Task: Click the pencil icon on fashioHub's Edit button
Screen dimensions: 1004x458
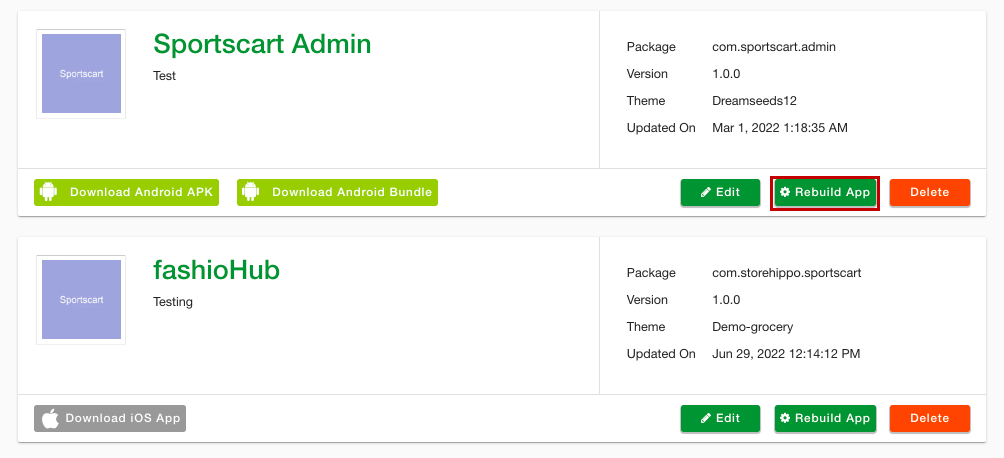Action: 706,418
